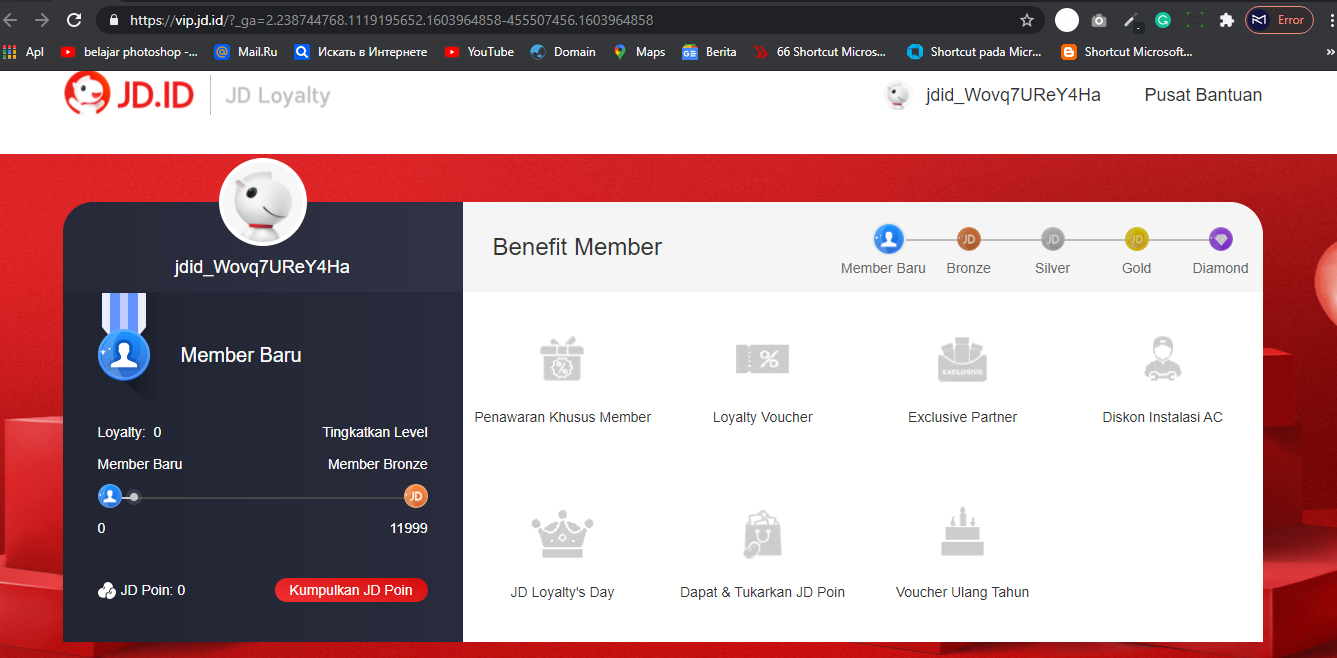Open Pusat Bantuan help center
1337x658 pixels.
[x=1203, y=95]
